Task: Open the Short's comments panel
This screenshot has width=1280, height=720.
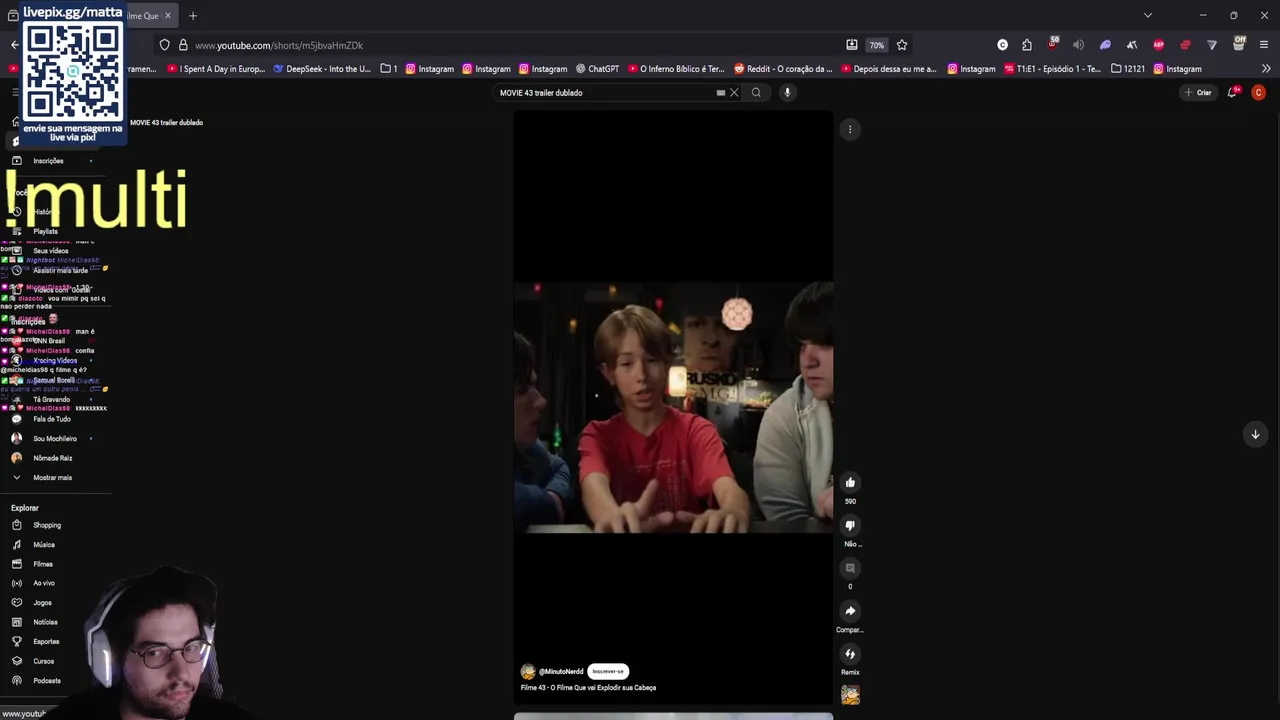Action: (x=850, y=568)
